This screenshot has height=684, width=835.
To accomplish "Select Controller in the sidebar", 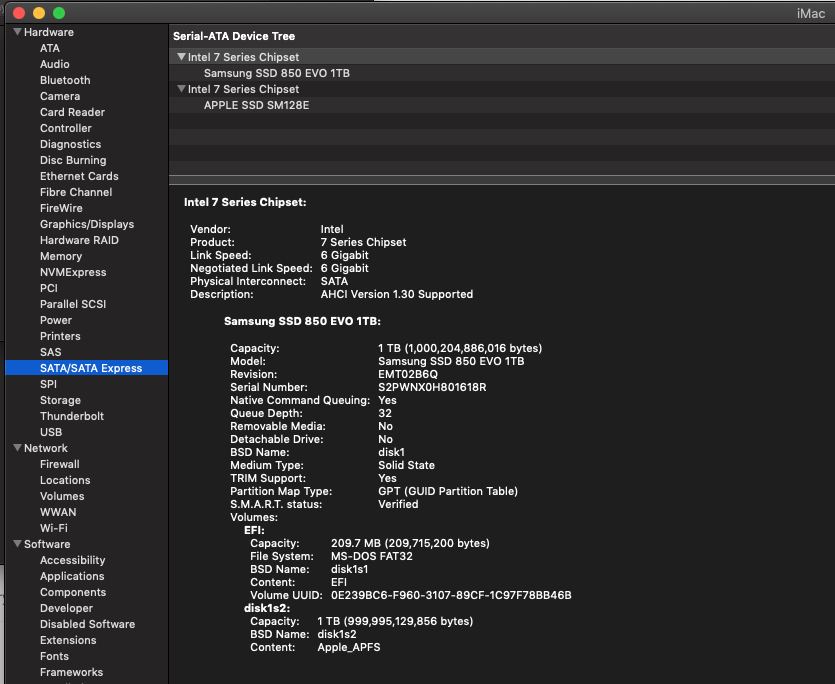I will tap(66, 128).
